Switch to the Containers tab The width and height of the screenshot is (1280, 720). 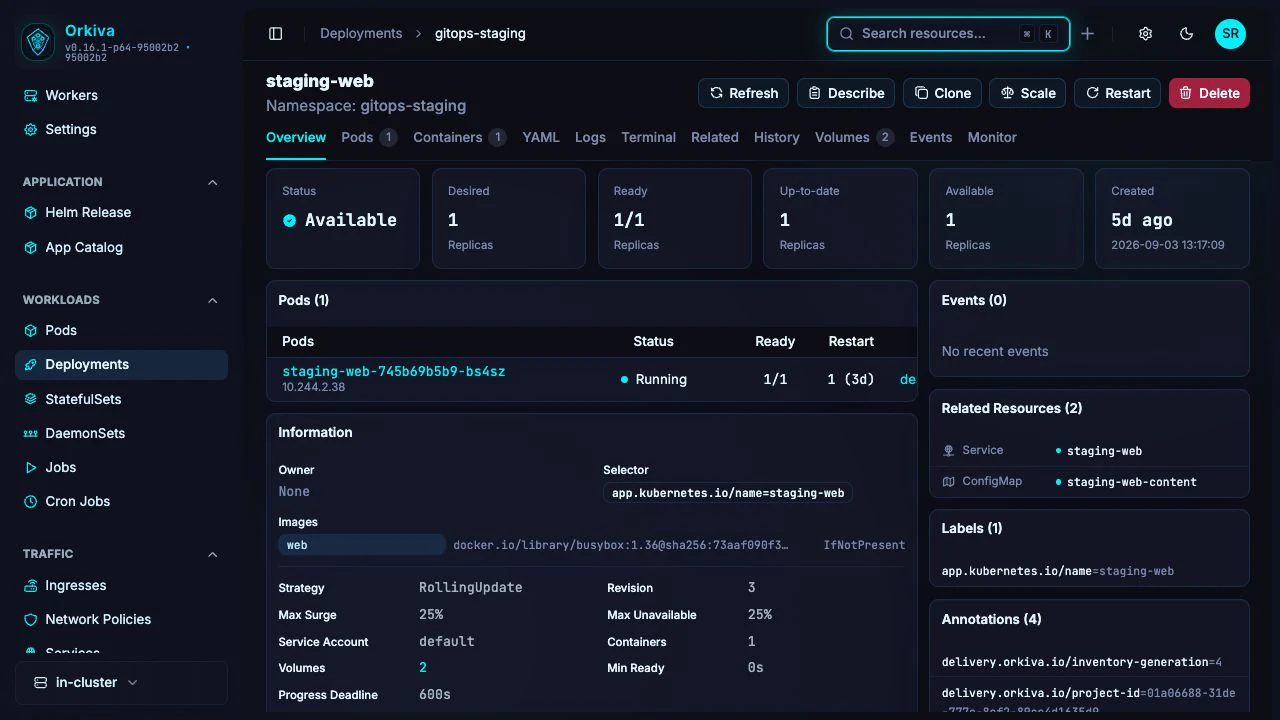(x=459, y=137)
